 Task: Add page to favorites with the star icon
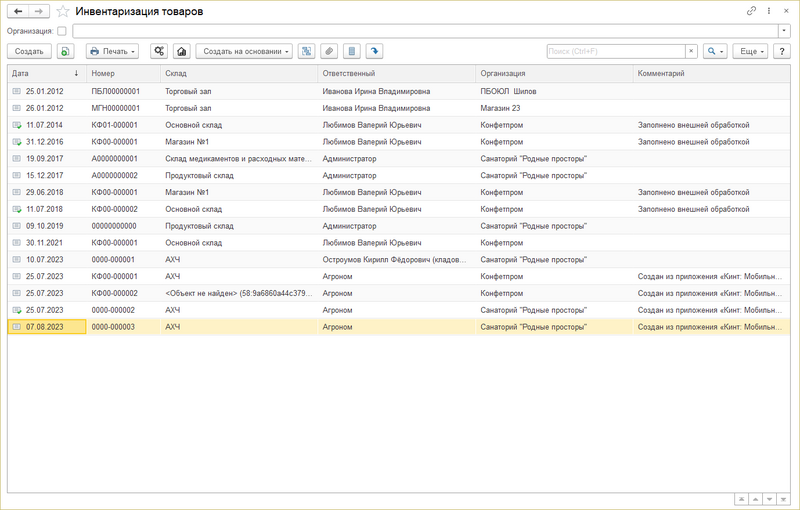click(63, 11)
